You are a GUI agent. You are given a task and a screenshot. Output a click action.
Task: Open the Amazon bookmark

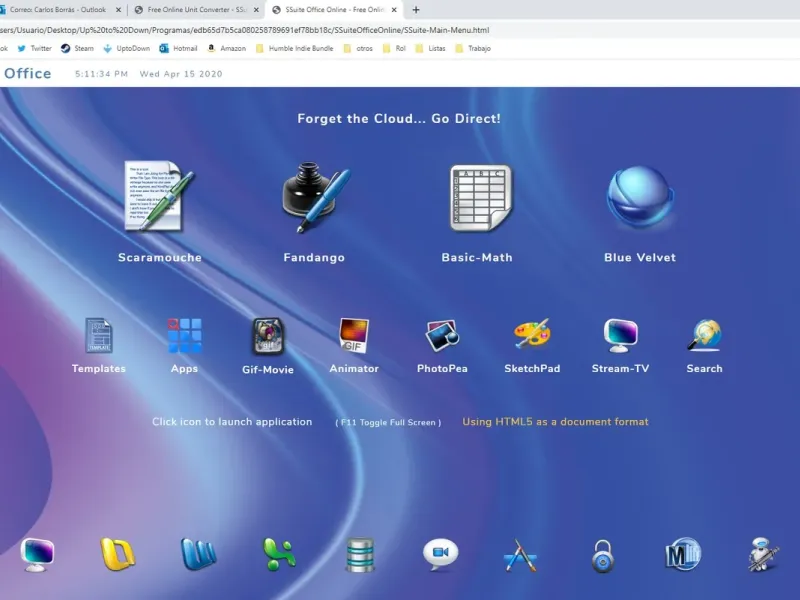click(227, 48)
